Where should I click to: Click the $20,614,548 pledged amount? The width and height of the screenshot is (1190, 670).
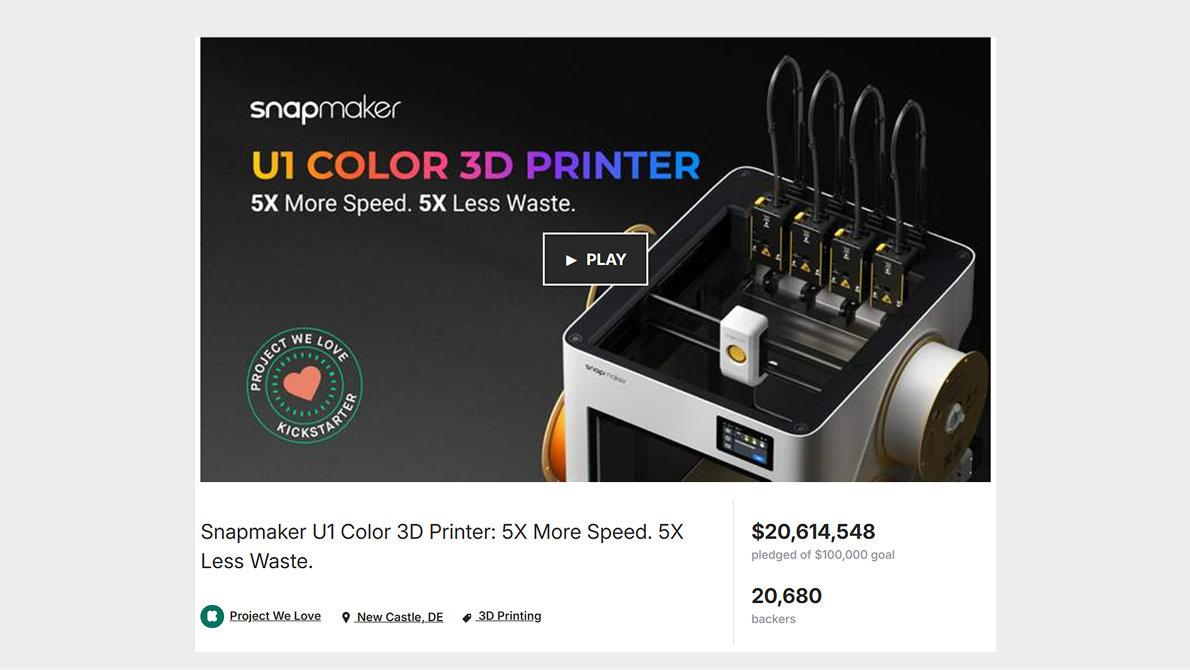813,531
